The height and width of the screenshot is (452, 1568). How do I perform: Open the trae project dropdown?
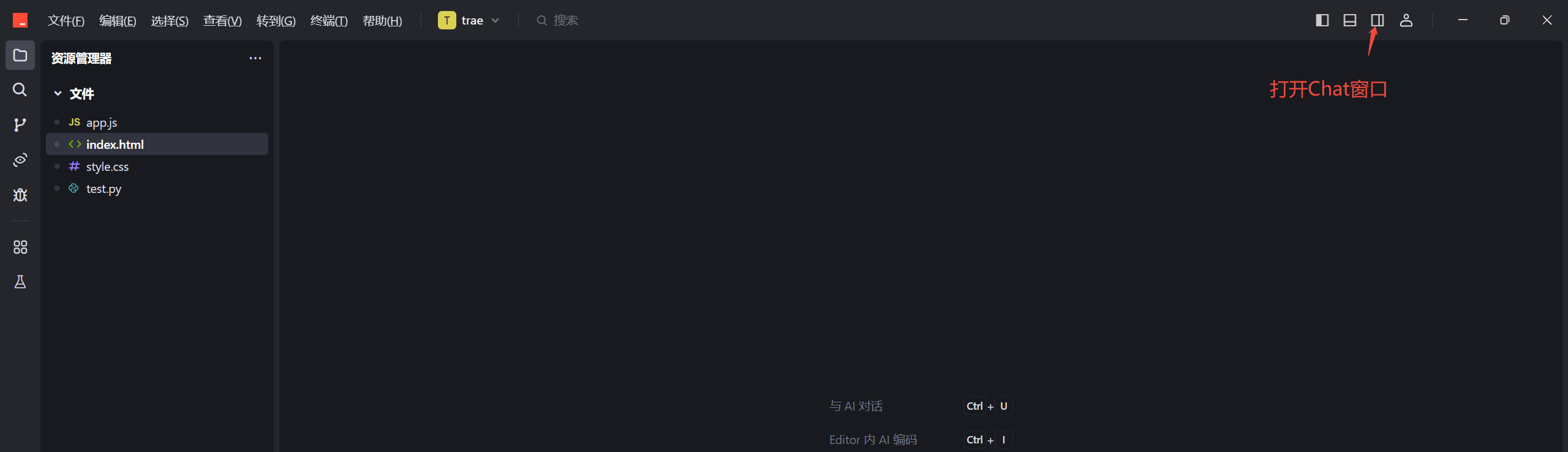(470, 20)
